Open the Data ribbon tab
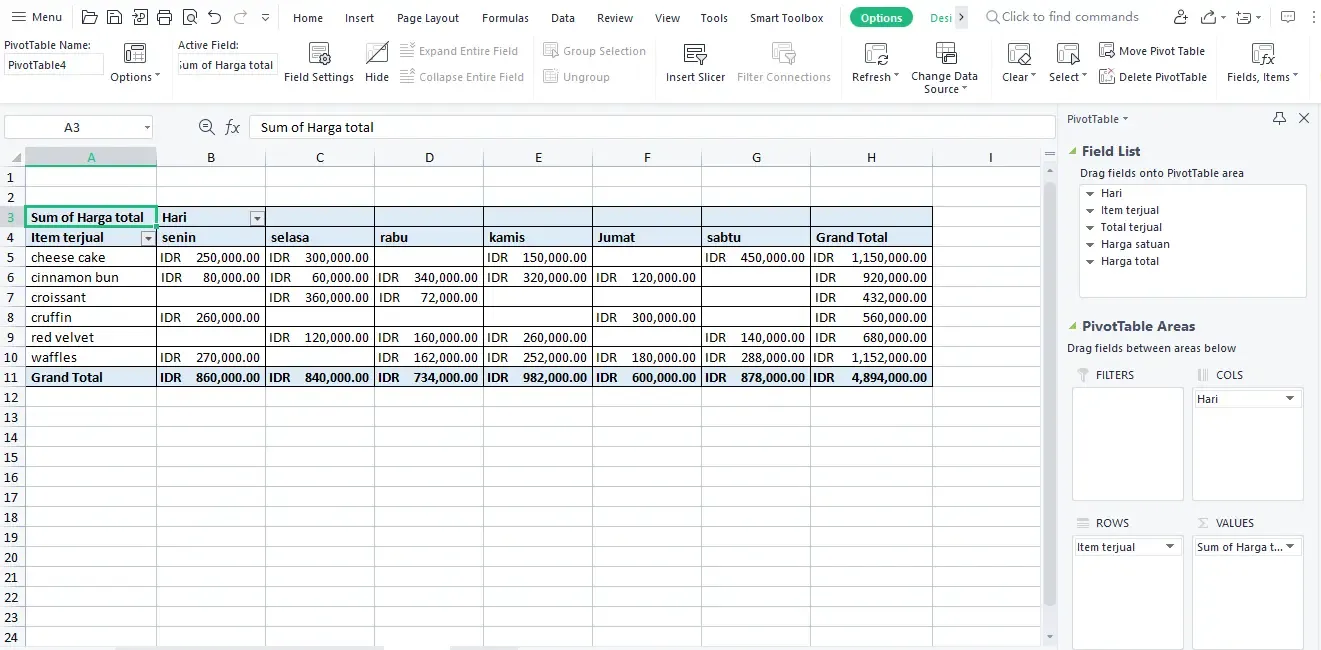This screenshot has height=650, width=1321. coord(562,17)
